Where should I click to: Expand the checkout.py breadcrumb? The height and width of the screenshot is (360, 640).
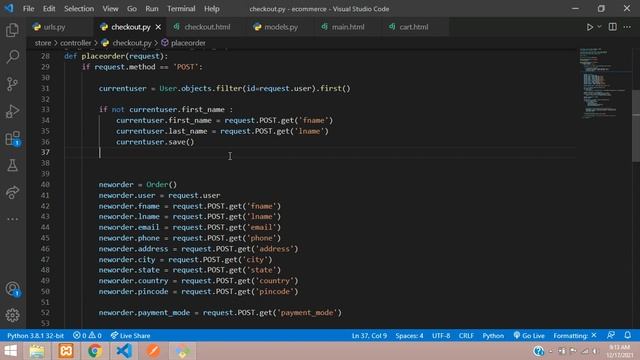[x=127, y=43]
